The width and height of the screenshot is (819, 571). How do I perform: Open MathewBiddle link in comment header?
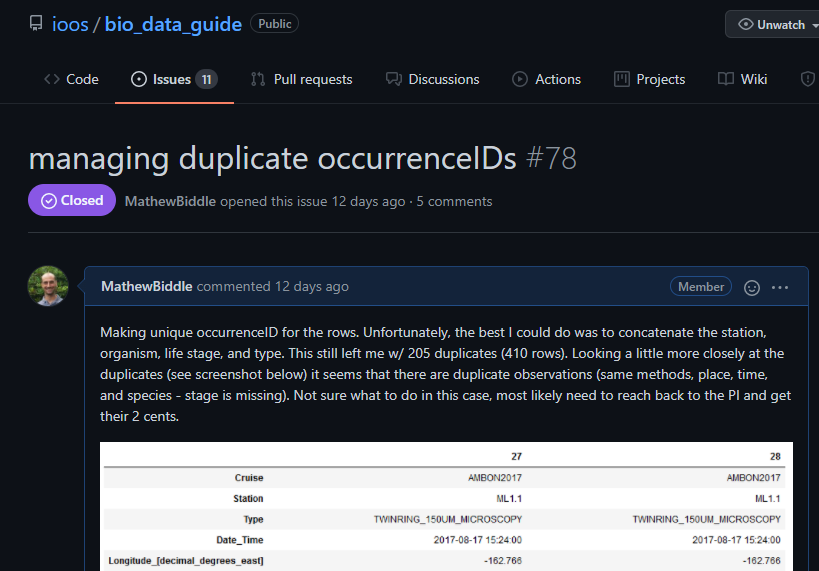click(147, 287)
